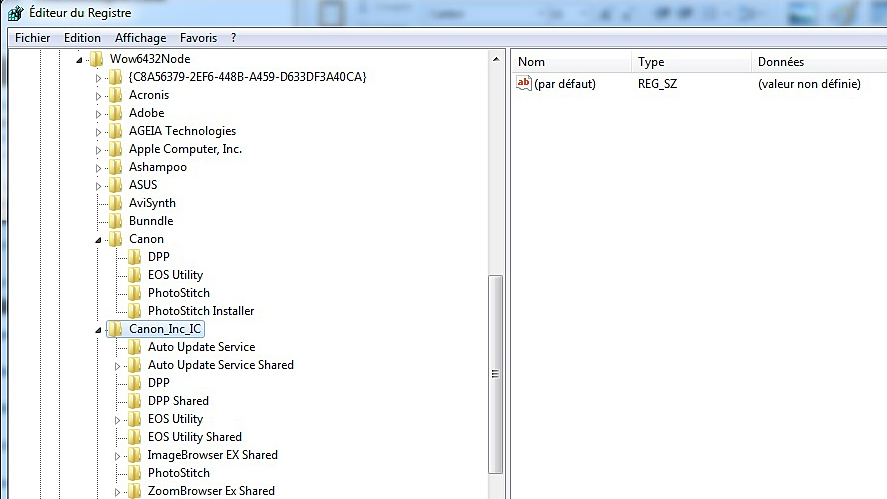Click the Auto Update Service folder icon
The image size is (887, 499).
[135, 347]
